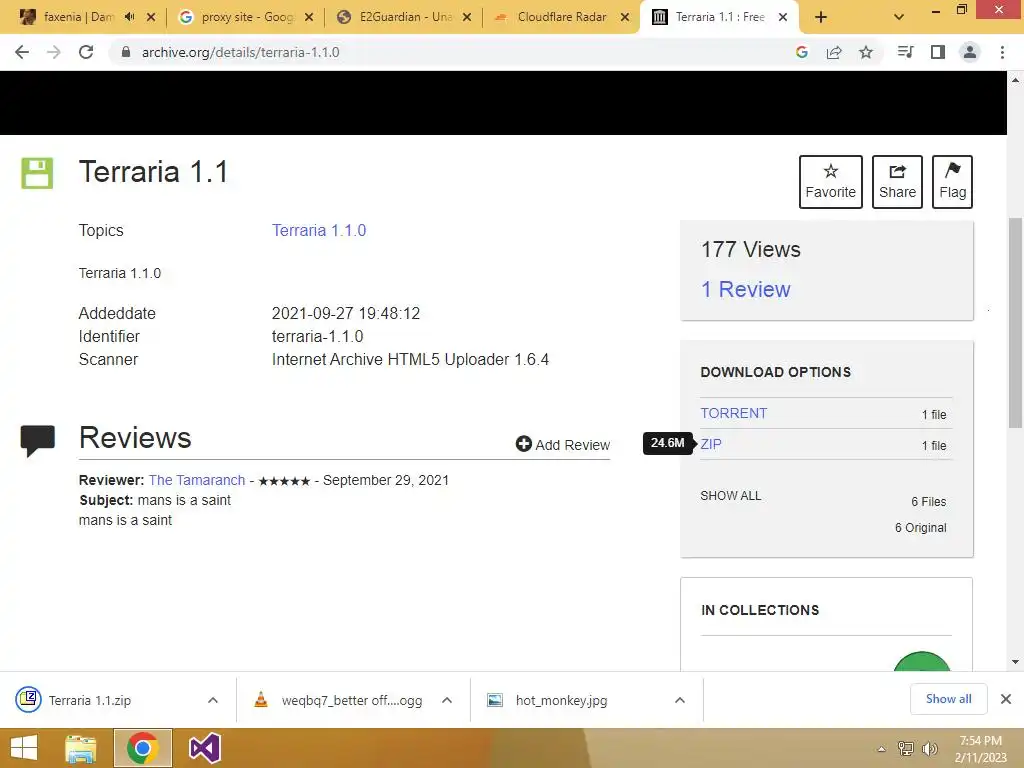Click the scrollbar up arrow

coord(1015,80)
